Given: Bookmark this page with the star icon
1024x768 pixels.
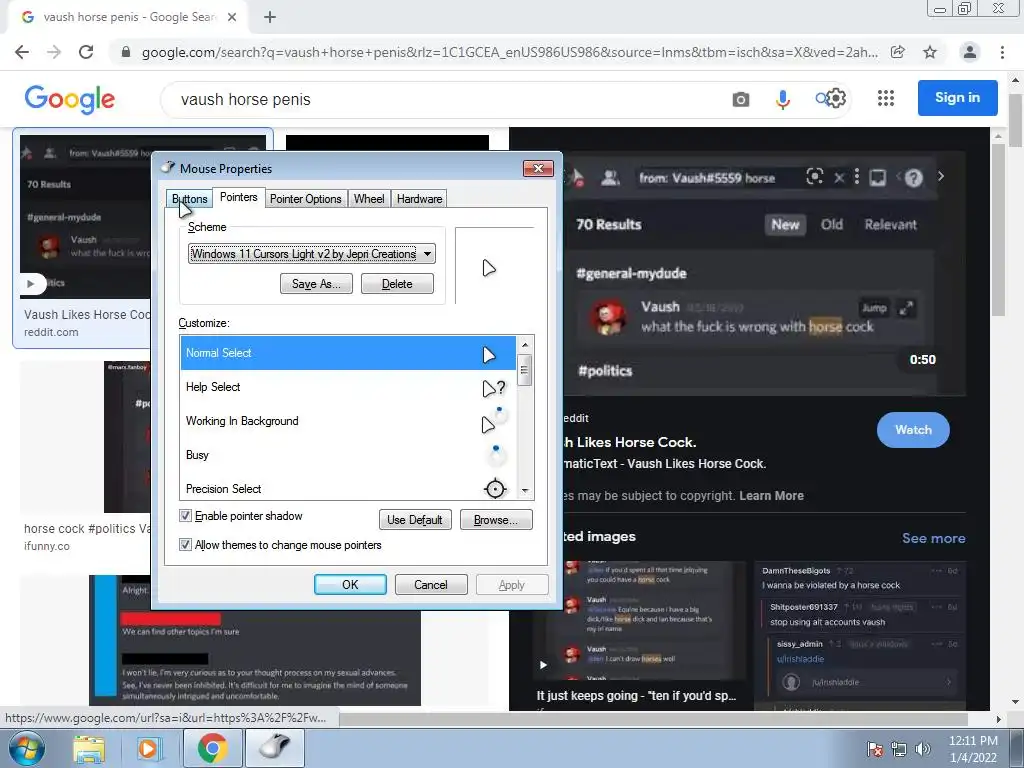Looking at the screenshot, I should click(930, 52).
